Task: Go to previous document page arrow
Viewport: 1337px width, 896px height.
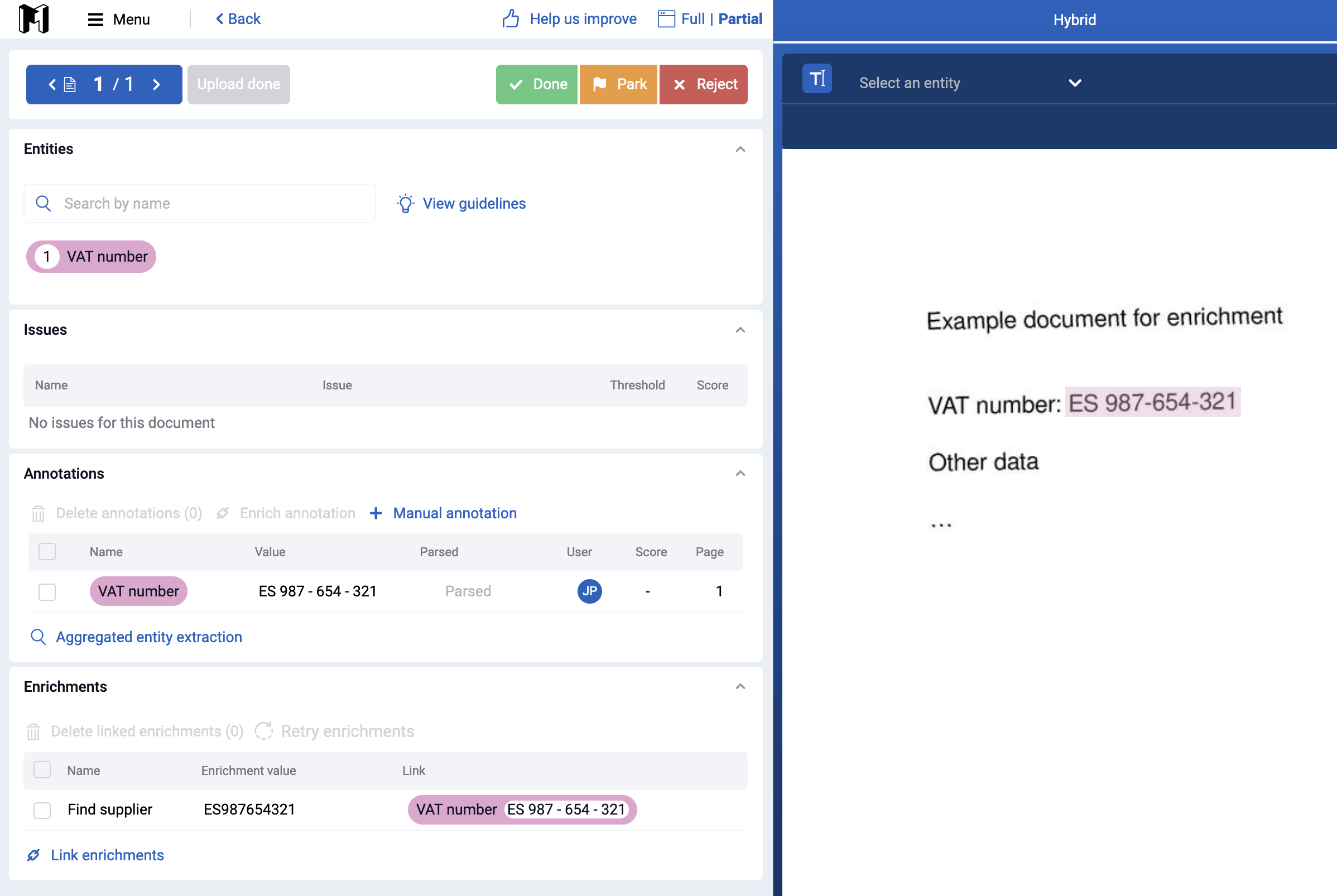Action: pos(52,85)
